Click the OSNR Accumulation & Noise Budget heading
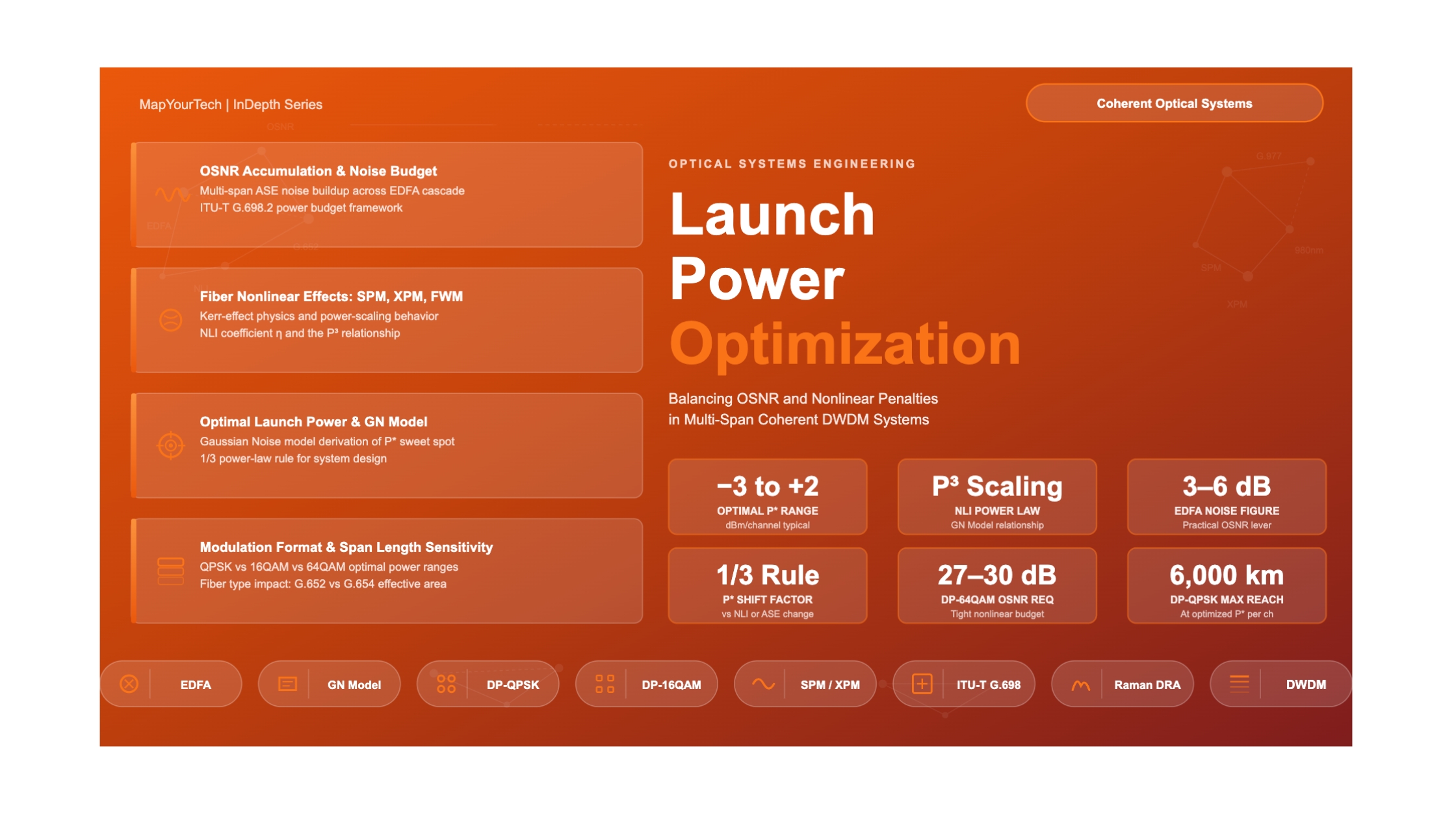Viewport: 1456px width, 819px height. click(x=318, y=172)
